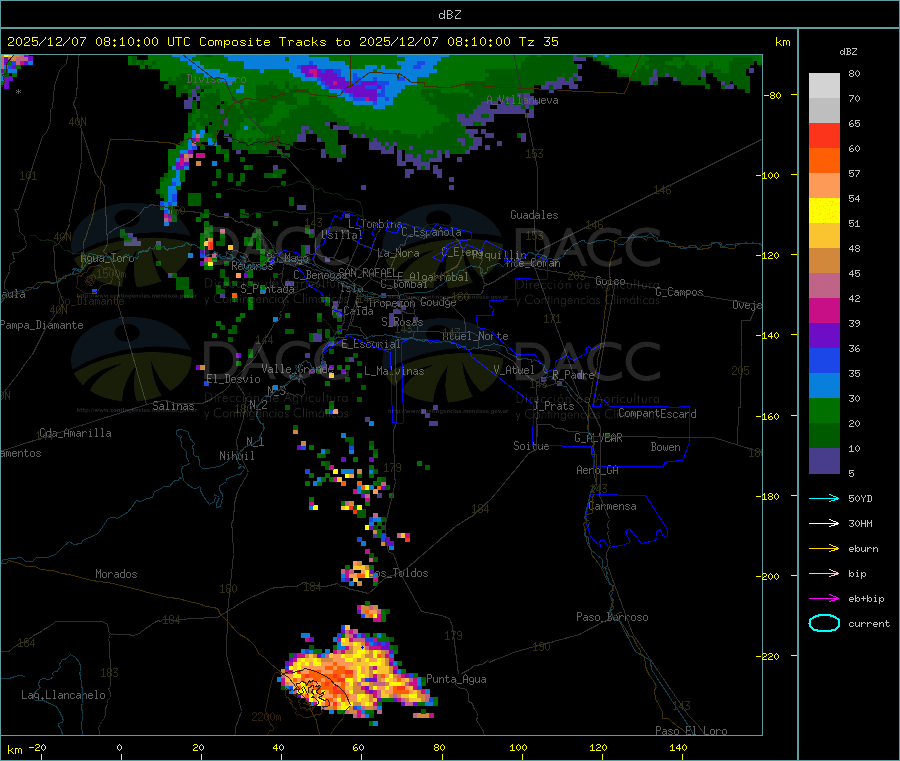This screenshot has width=900, height=761.
Task: Click the yellow eburn arrow in legend
Action: click(x=824, y=549)
